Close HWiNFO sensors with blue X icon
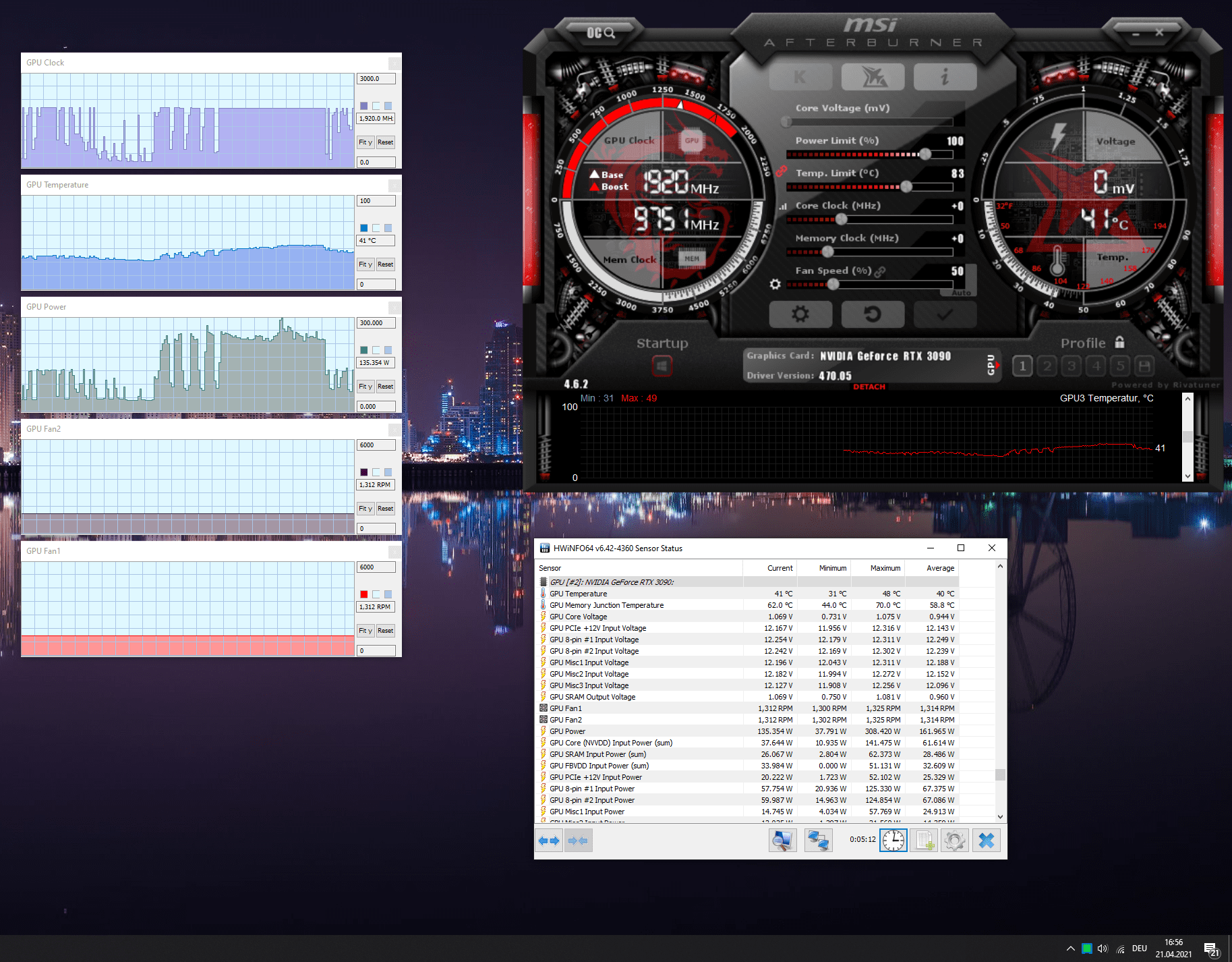The height and width of the screenshot is (962, 1232). [x=986, y=841]
